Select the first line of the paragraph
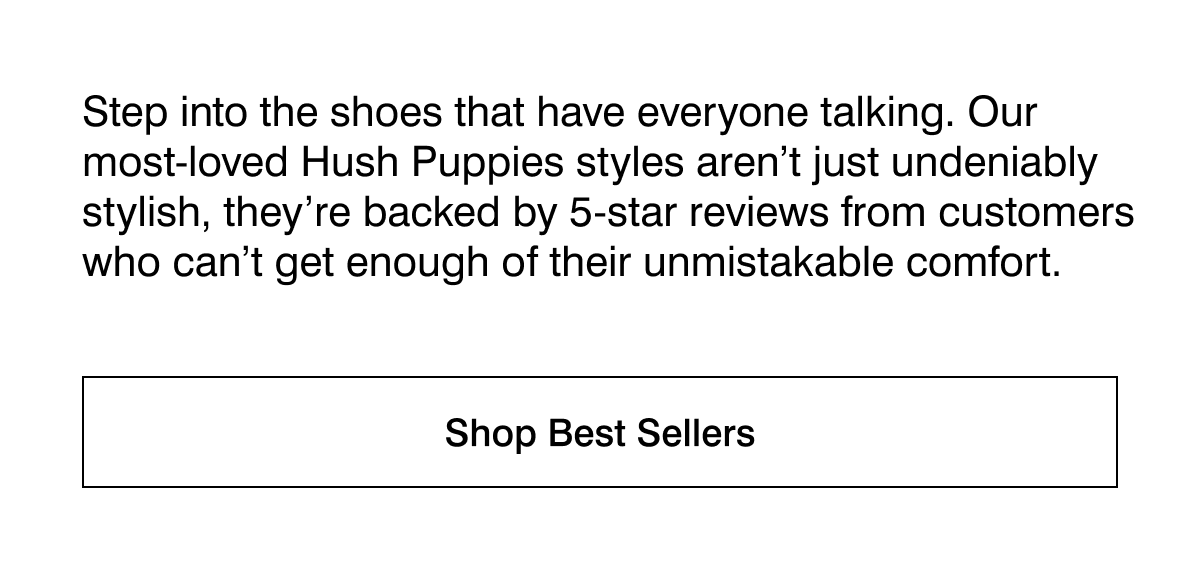Screen dimensions: 1200x584 click(x=560, y=112)
